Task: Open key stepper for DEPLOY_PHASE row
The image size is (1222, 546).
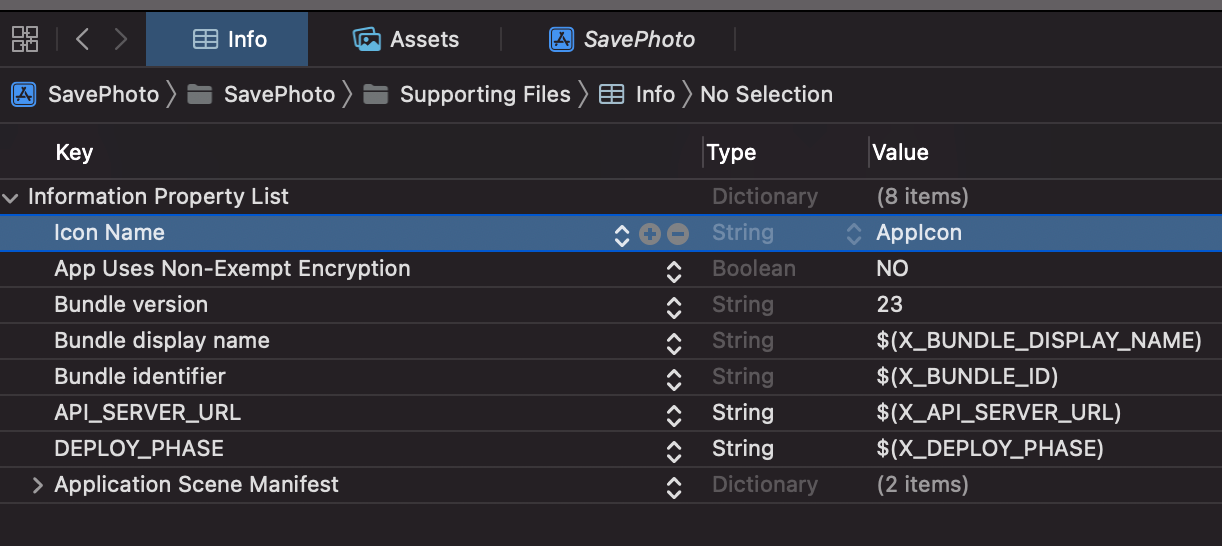Action: 674,450
